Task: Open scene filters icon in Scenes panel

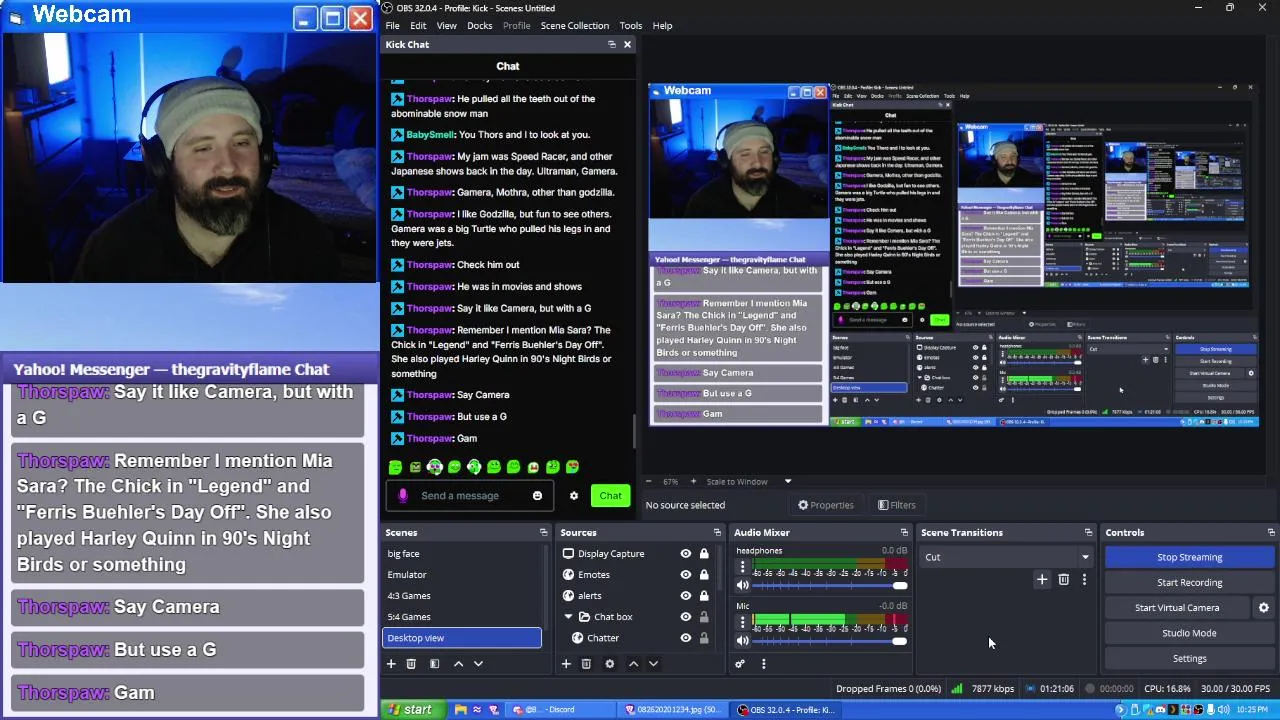Action: tap(434, 664)
